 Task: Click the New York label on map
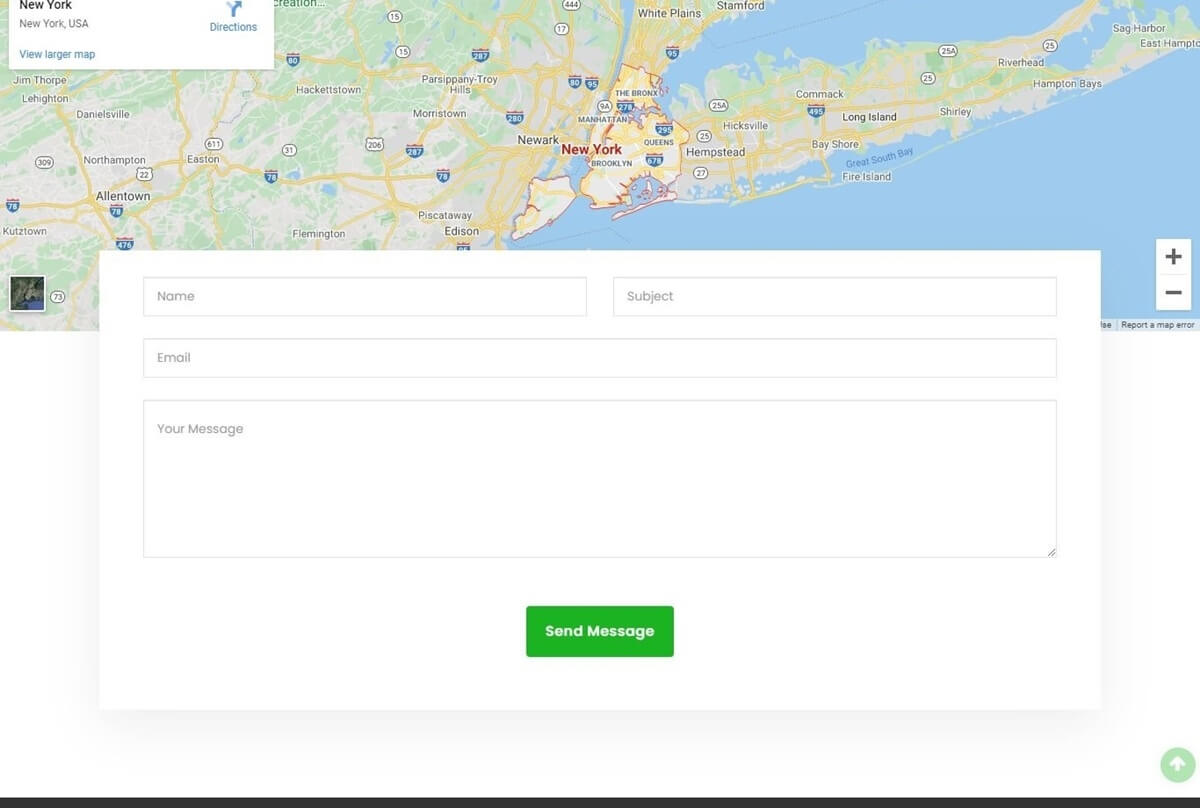[x=591, y=149]
